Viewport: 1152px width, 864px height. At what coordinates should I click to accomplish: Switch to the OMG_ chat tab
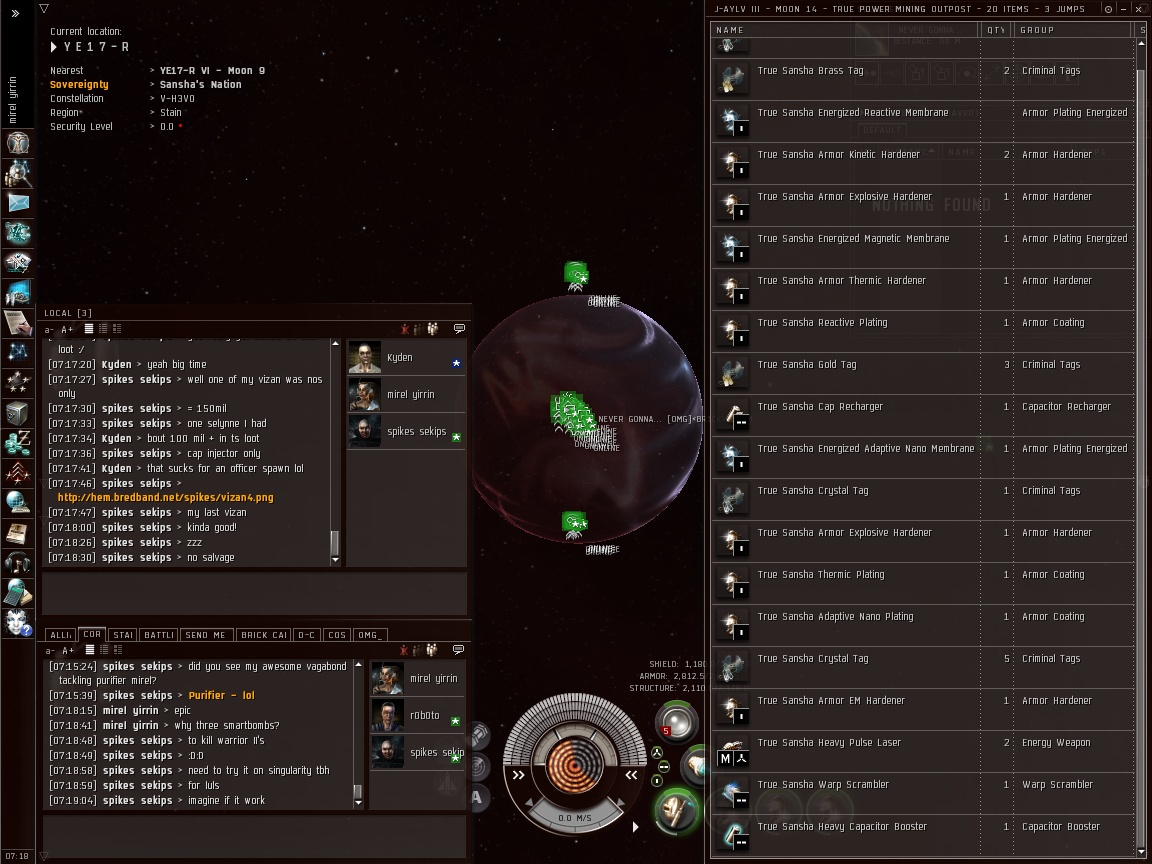370,635
